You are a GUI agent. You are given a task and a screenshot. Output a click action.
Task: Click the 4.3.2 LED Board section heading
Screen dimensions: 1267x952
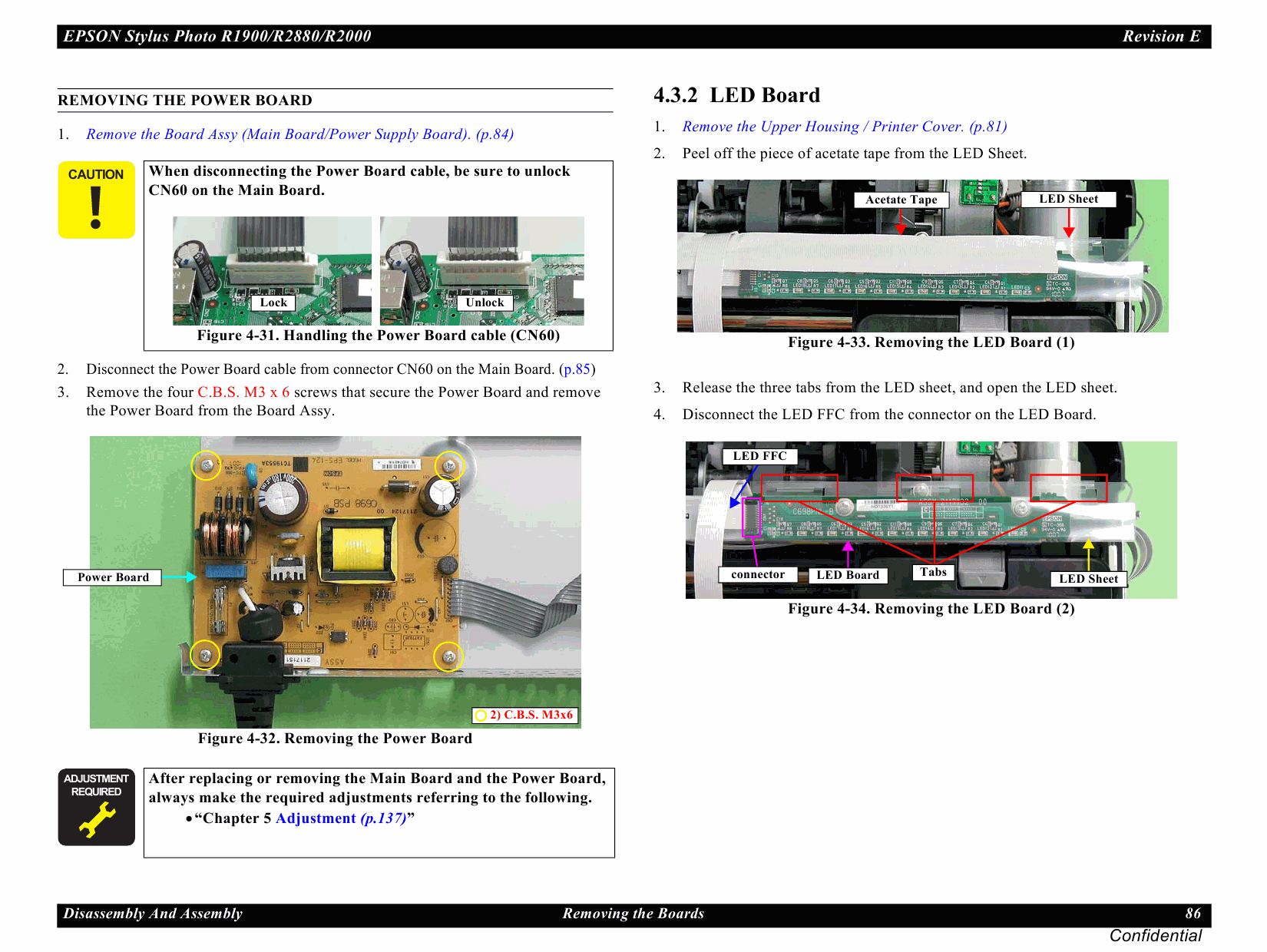click(x=736, y=95)
